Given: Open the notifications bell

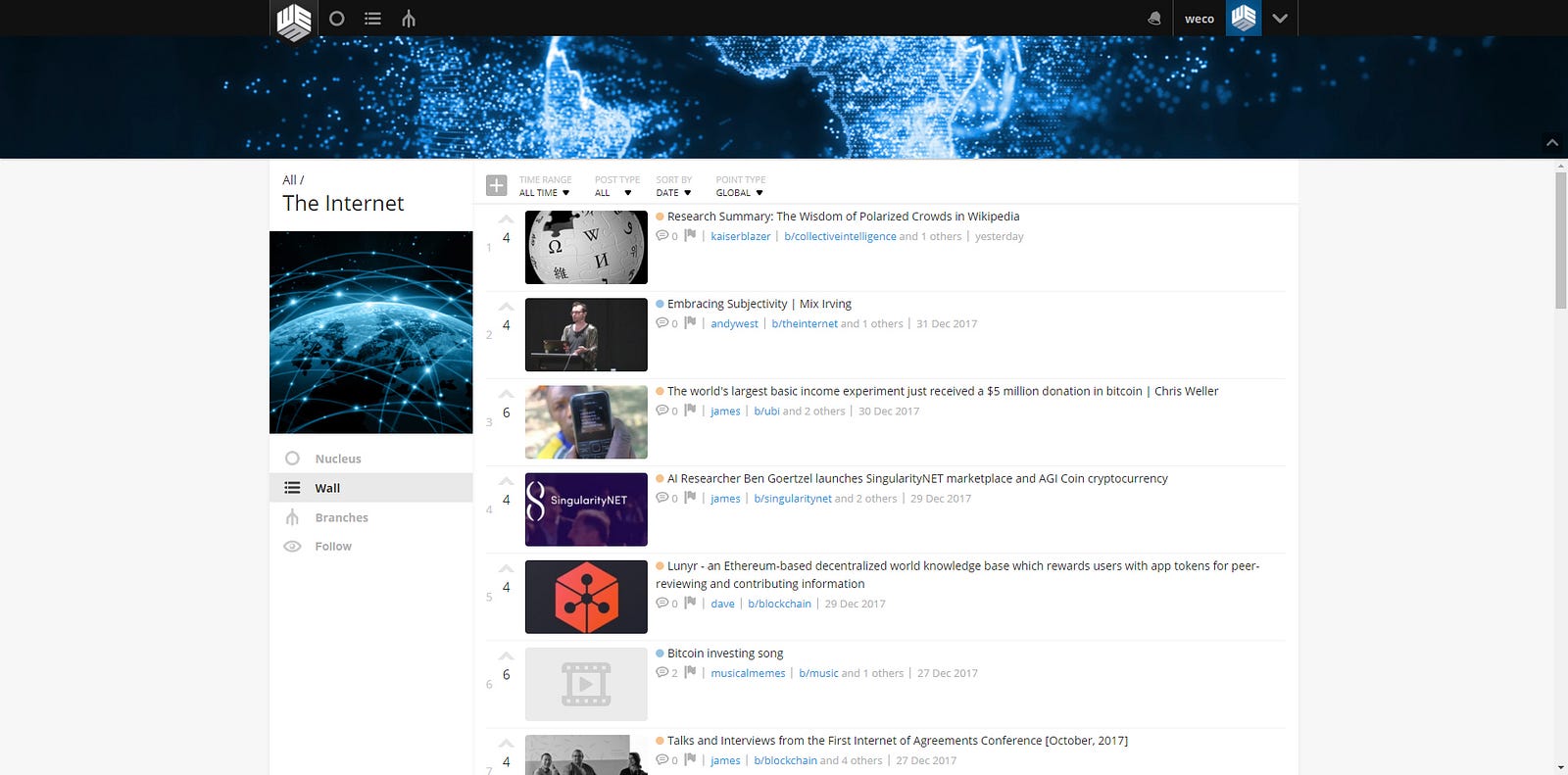Looking at the screenshot, I should coord(1154,19).
